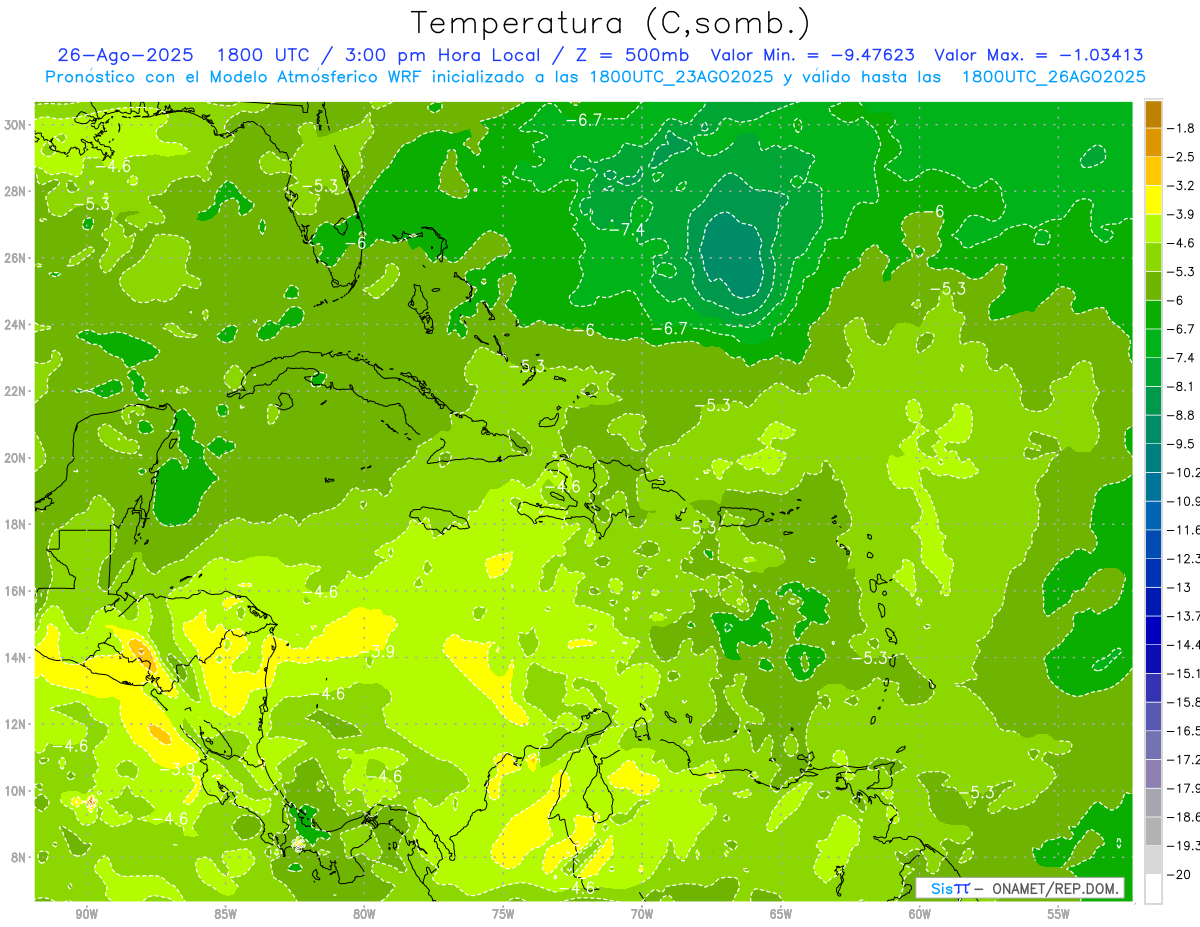Viewport: 1200px width, 927px height.
Task: Click the '-2.5' colorbar scale label
Action: [1183, 157]
